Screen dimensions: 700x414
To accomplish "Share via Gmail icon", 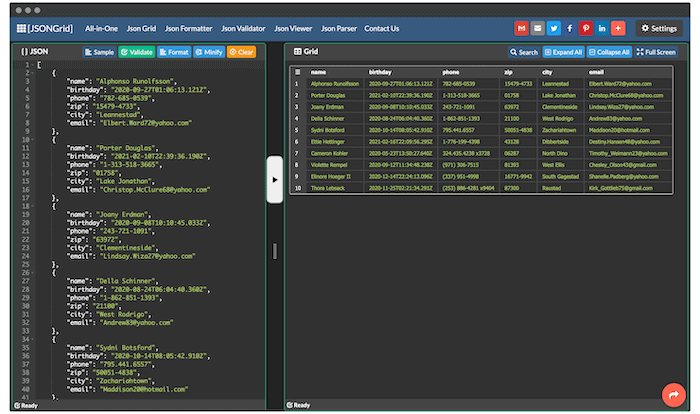I will [x=521, y=28].
